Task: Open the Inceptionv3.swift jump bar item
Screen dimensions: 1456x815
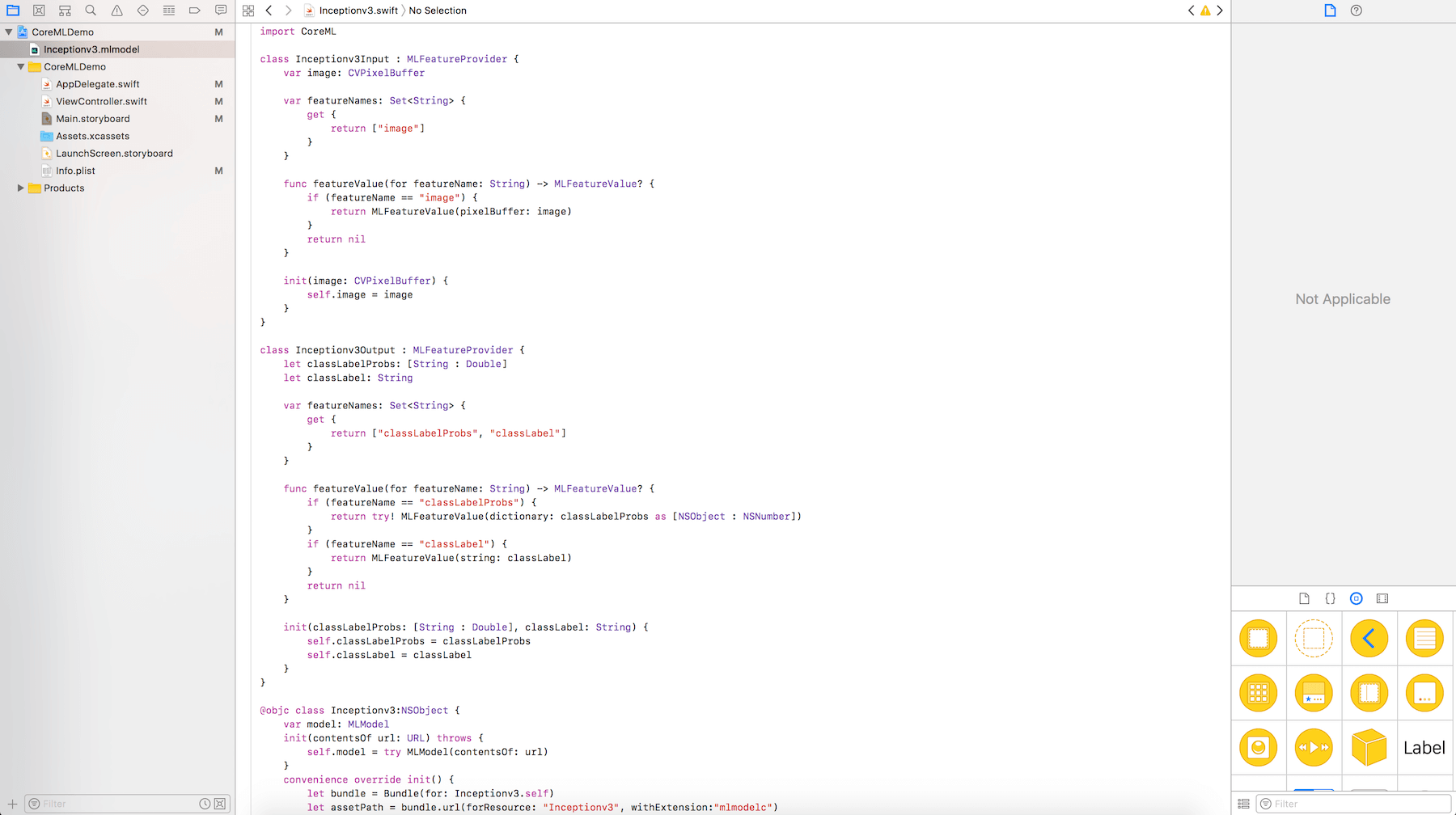Action: pyautogui.click(x=358, y=11)
